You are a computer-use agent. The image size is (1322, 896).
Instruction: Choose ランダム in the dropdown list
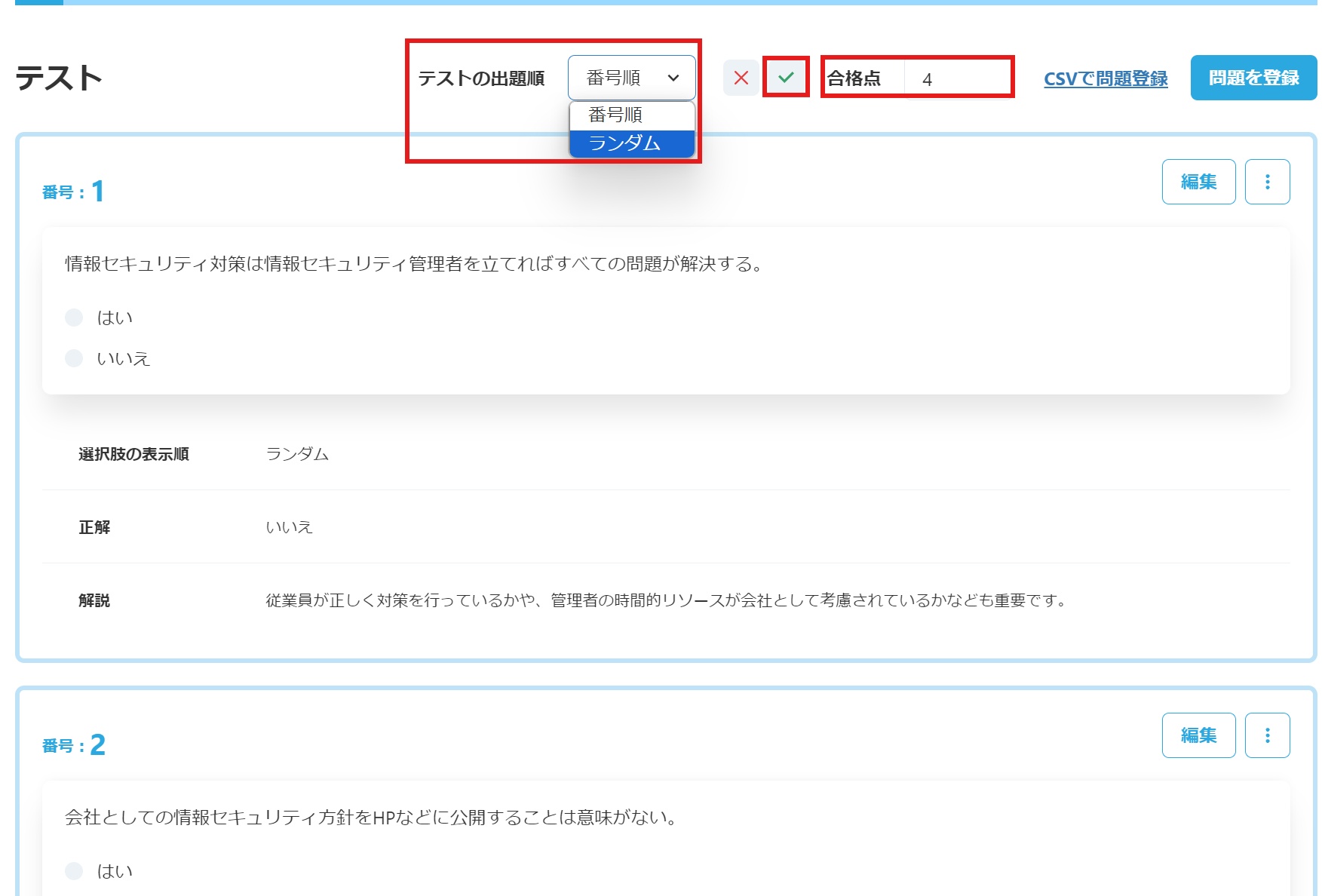(631, 143)
